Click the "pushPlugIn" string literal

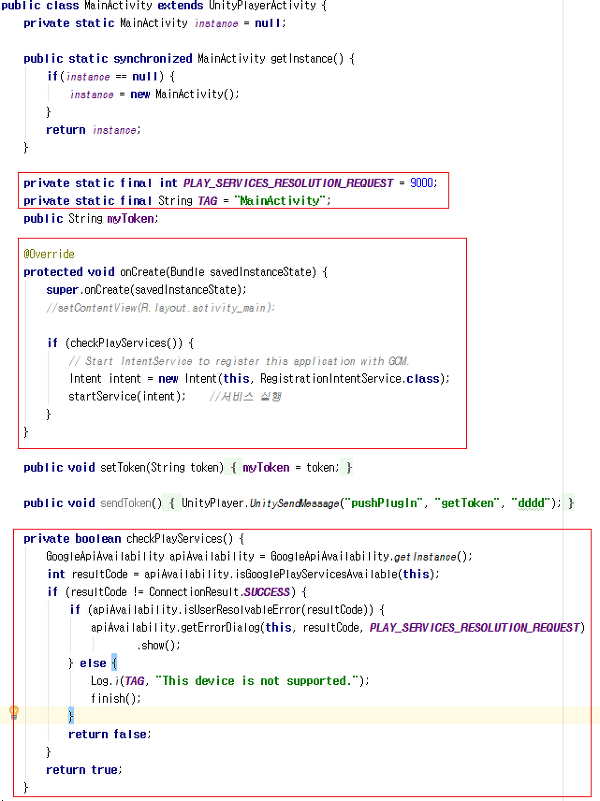pos(384,503)
